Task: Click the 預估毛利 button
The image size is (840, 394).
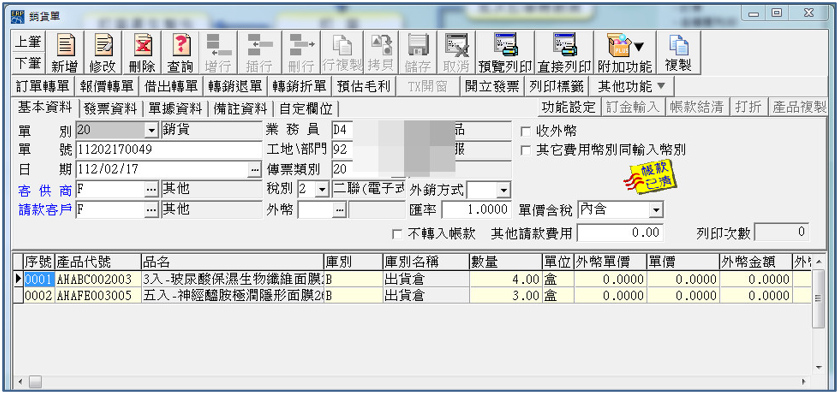Action: [x=364, y=86]
